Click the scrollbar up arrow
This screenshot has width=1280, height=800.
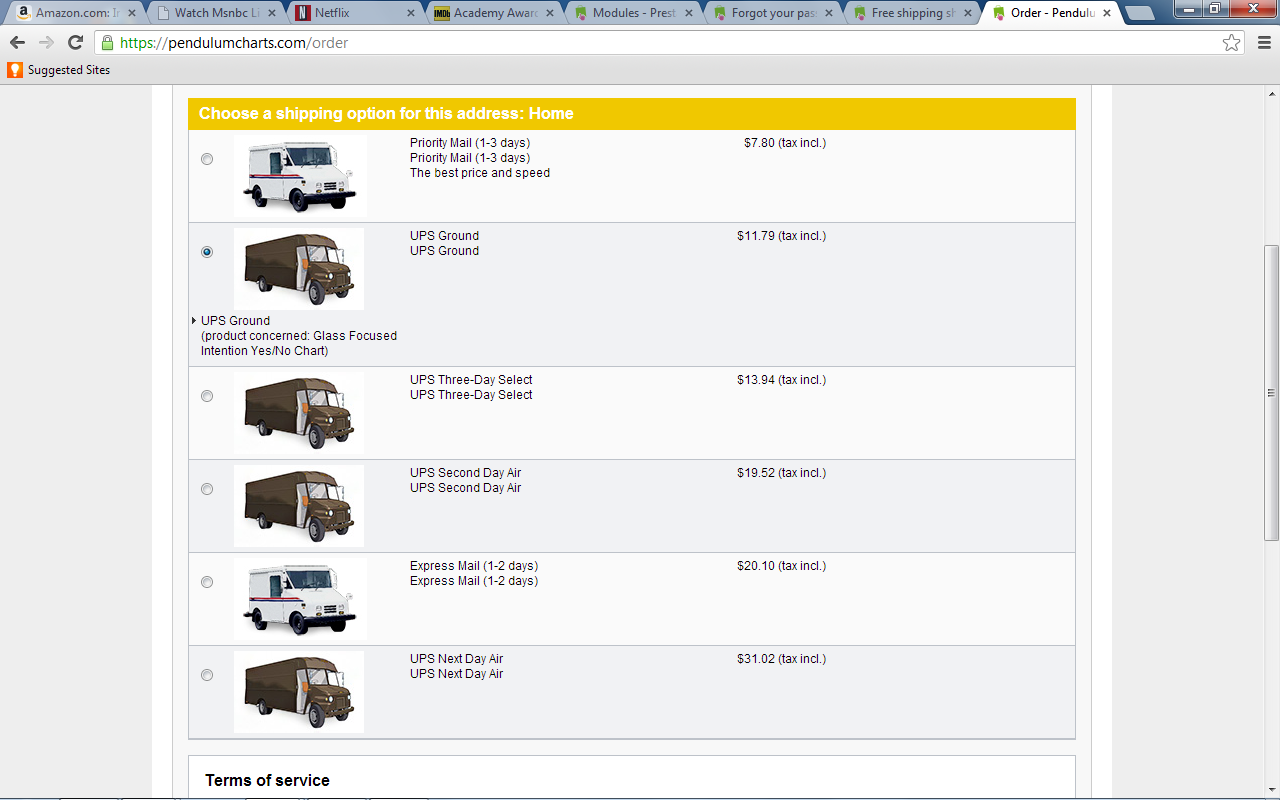coord(1271,95)
